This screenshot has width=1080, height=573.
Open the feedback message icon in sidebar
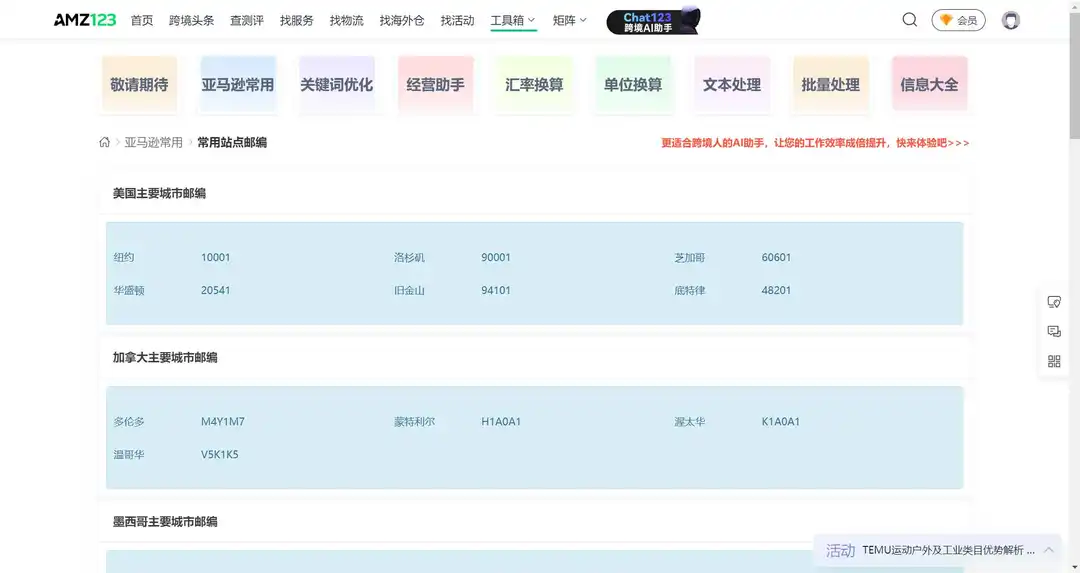click(1054, 331)
